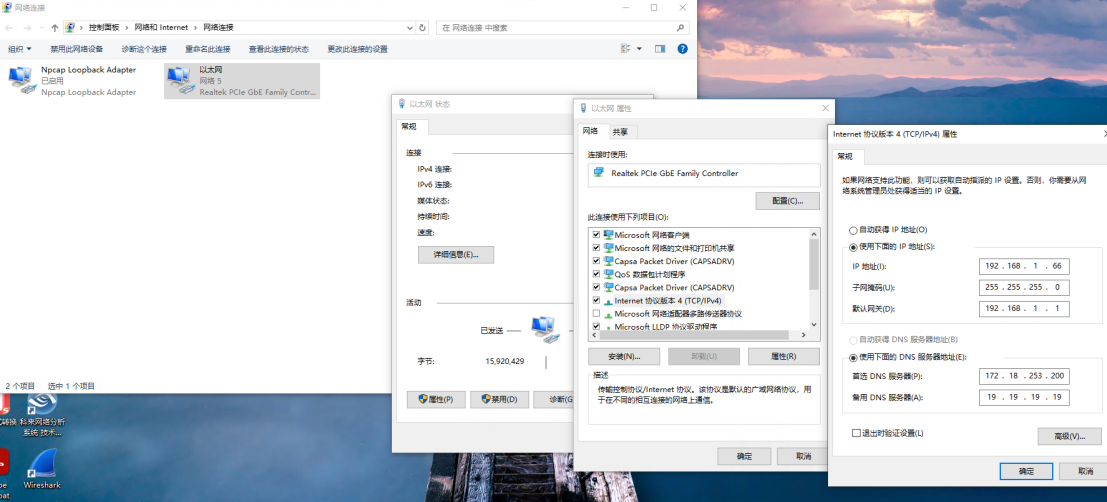Open view options dropdown arrow
This screenshot has height=502, width=1107.
(640, 49)
